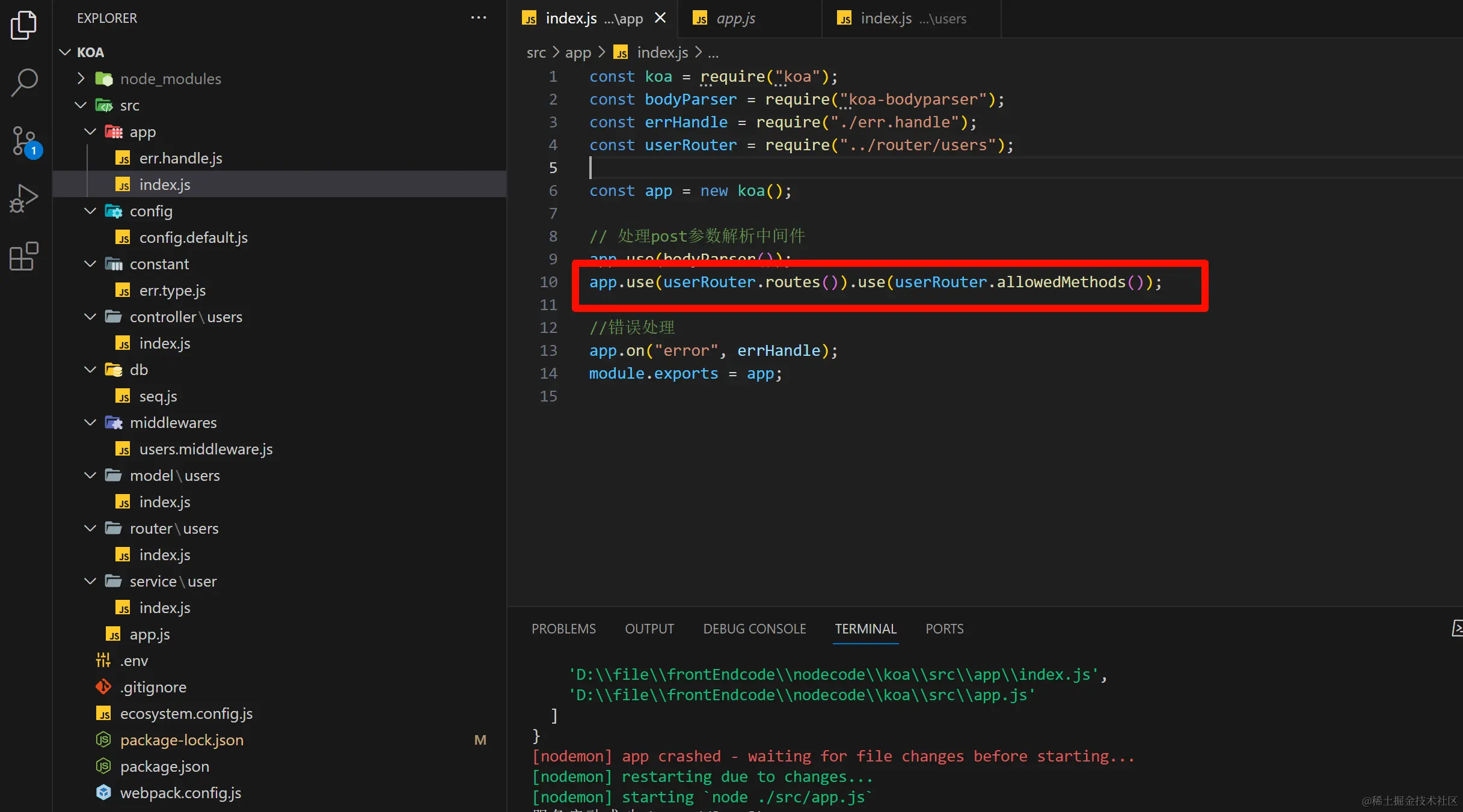Click the middlewares folder icon
The height and width of the screenshot is (812, 1463).
coord(114,423)
